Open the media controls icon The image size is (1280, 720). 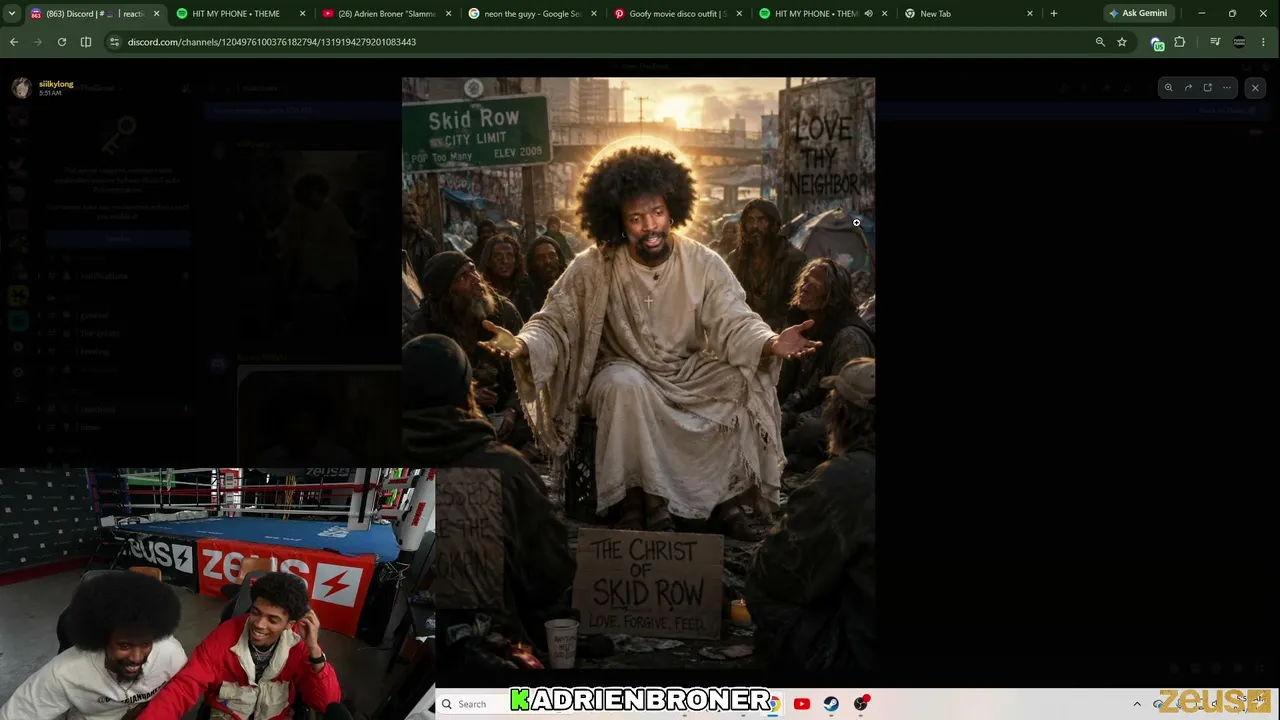(1215, 42)
